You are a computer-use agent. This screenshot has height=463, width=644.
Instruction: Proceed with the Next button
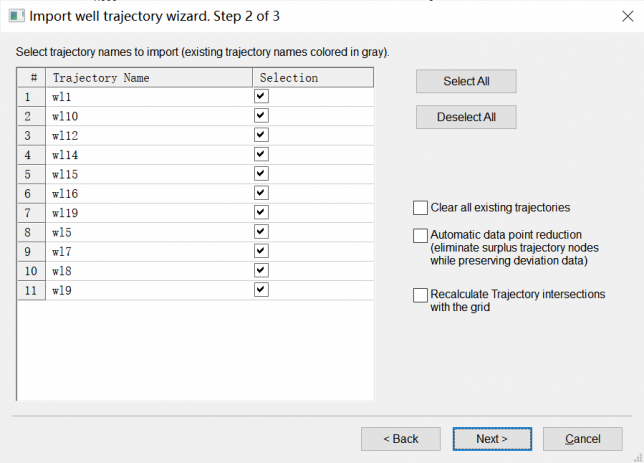[x=491, y=438]
